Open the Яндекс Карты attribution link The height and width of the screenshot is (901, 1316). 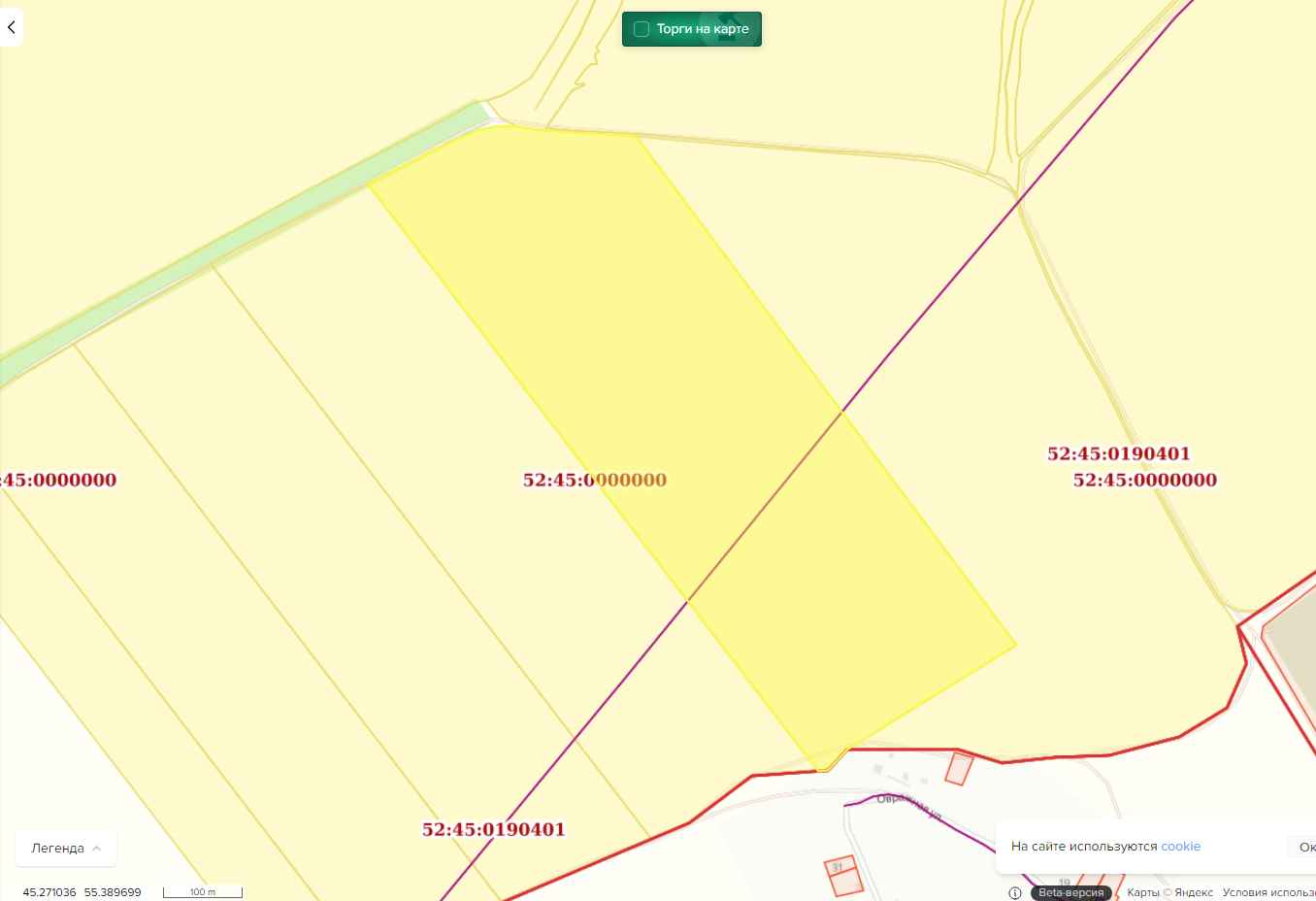pyautogui.click(x=1169, y=892)
